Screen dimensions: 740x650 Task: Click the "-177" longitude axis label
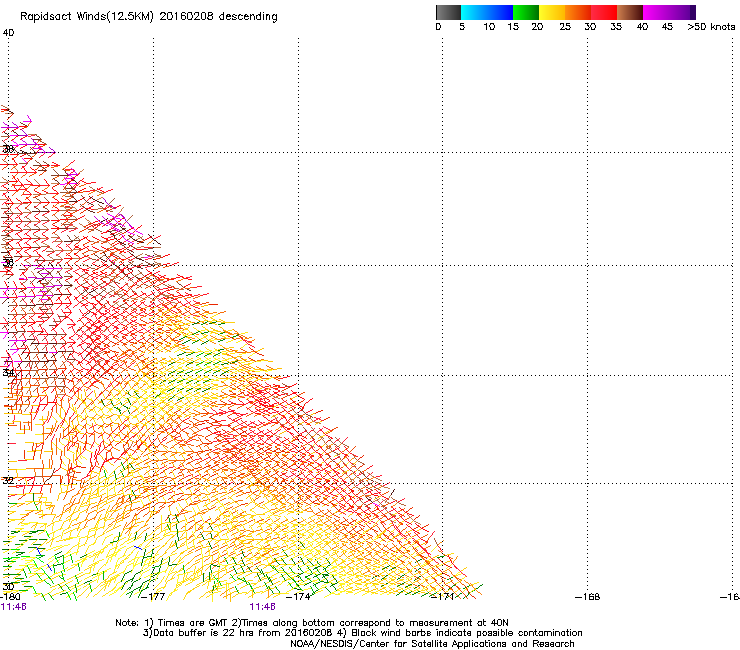click(x=153, y=597)
